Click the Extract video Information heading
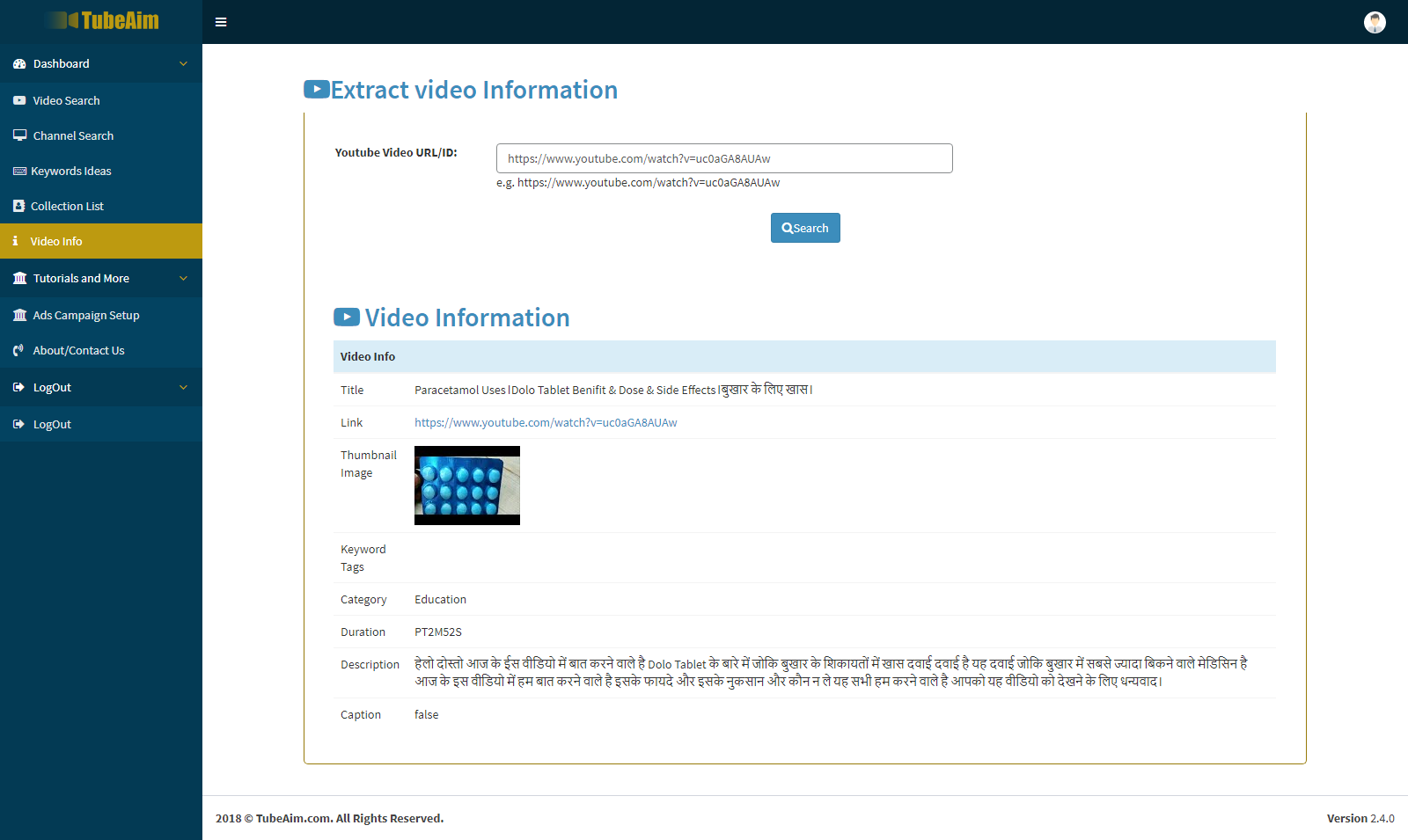 [x=474, y=90]
